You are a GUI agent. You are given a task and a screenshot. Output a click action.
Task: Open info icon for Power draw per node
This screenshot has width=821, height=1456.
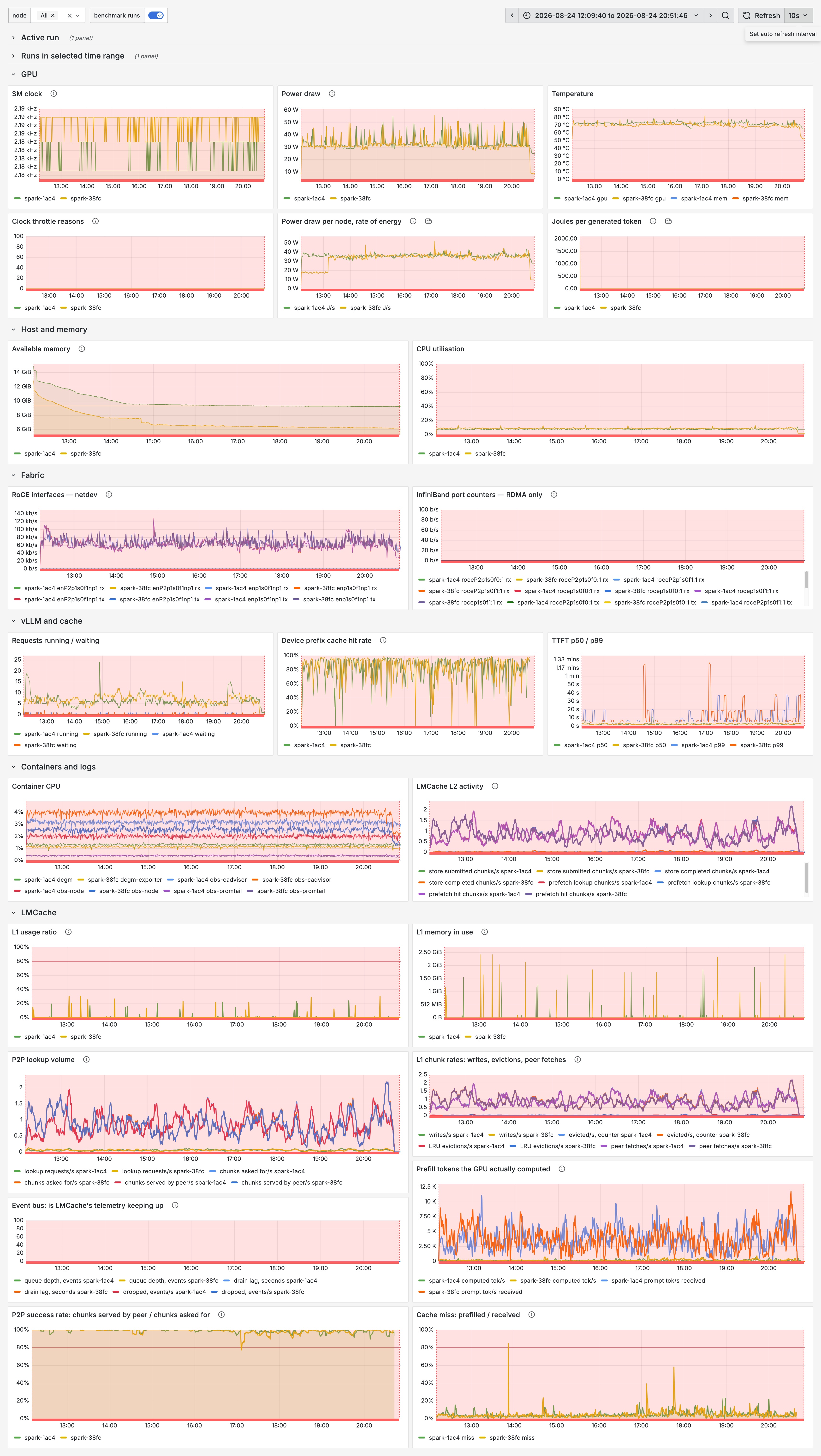pyautogui.click(x=413, y=222)
